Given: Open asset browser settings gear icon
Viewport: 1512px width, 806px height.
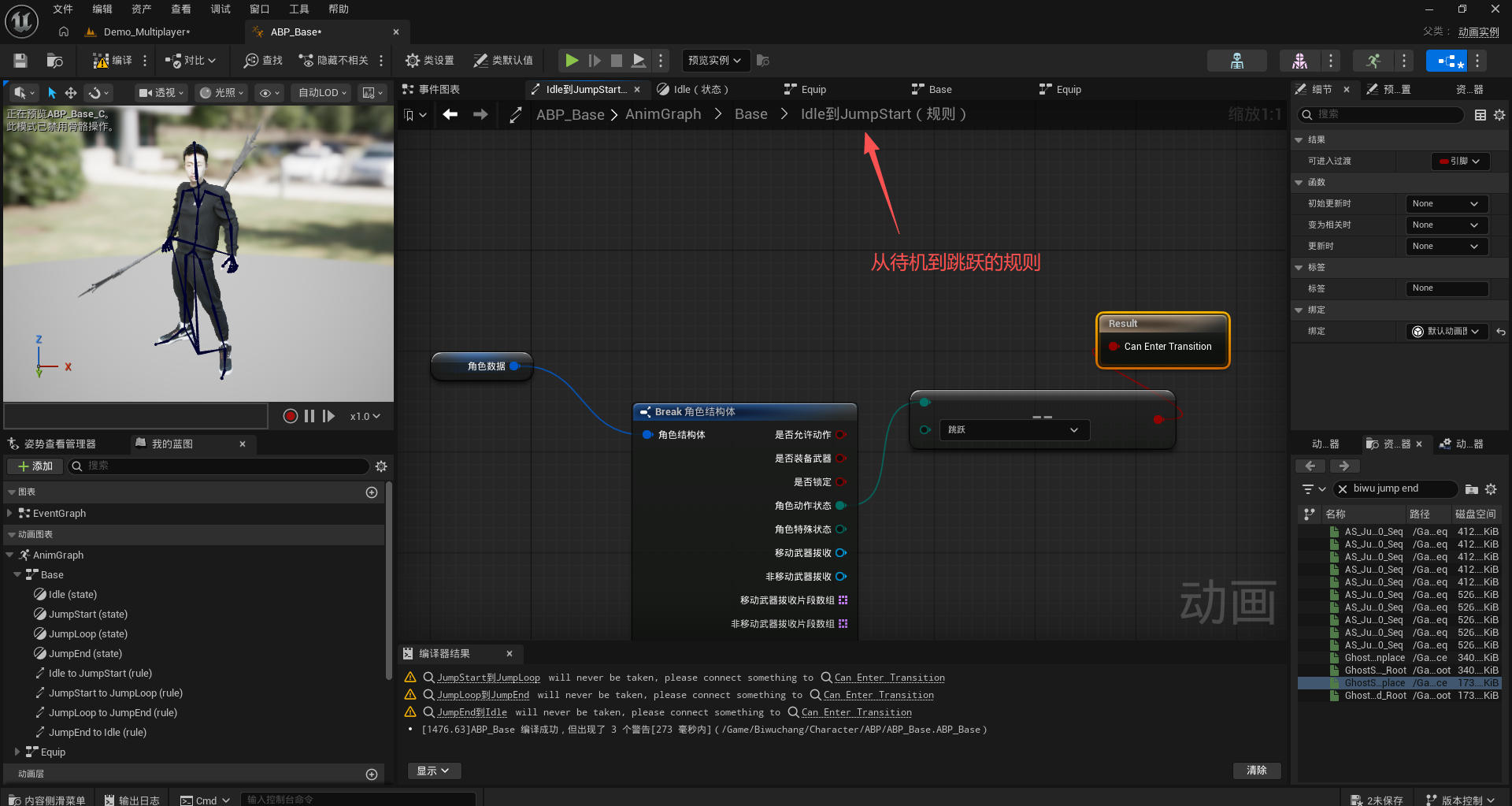Looking at the screenshot, I should tap(1491, 489).
